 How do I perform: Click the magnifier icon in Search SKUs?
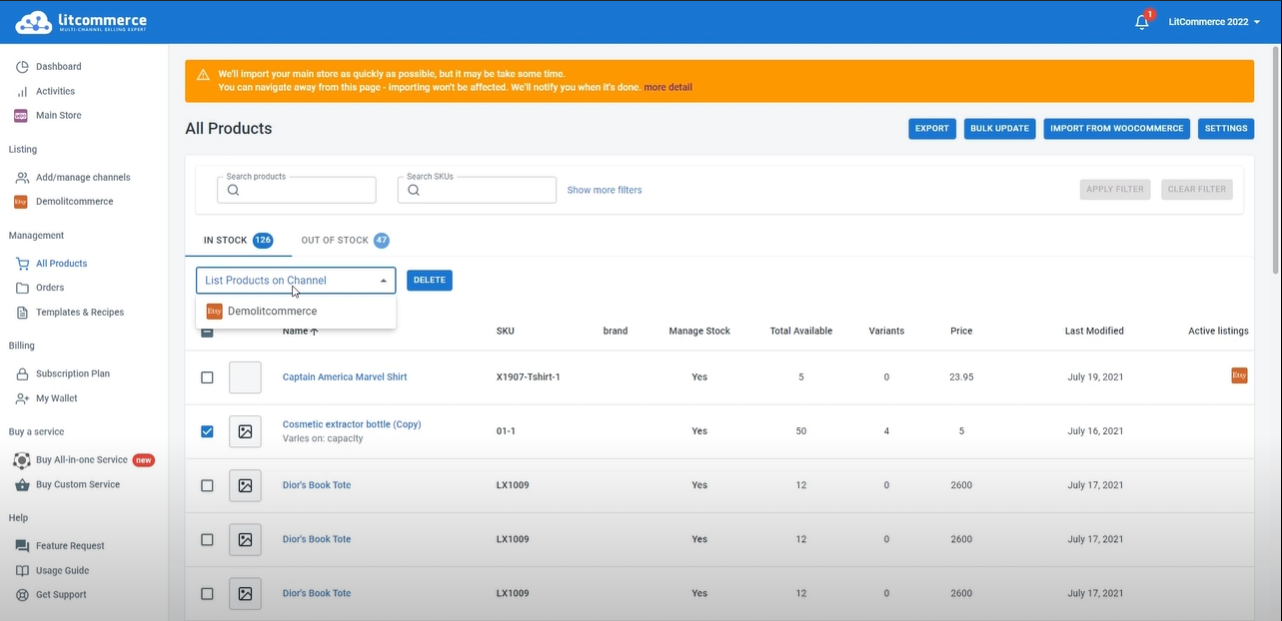pos(413,190)
